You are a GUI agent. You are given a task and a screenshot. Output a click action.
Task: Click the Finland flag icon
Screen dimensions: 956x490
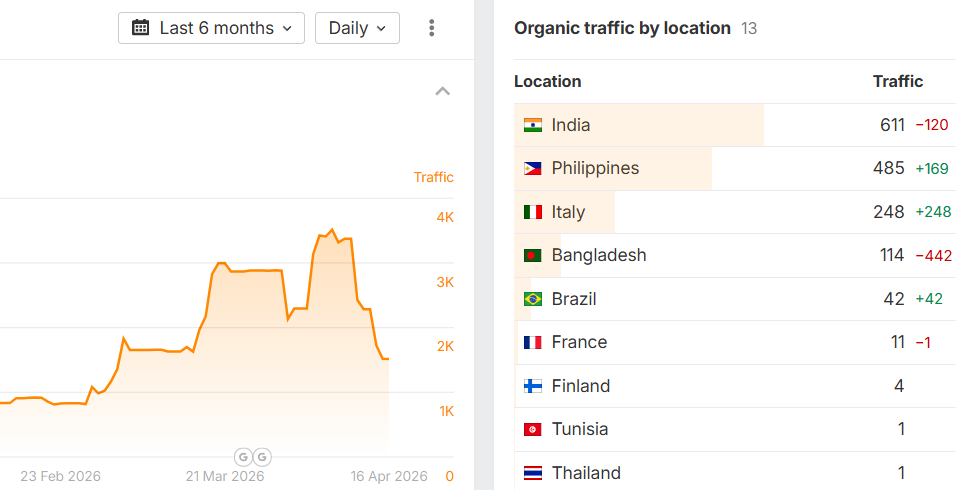pyautogui.click(x=533, y=386)
